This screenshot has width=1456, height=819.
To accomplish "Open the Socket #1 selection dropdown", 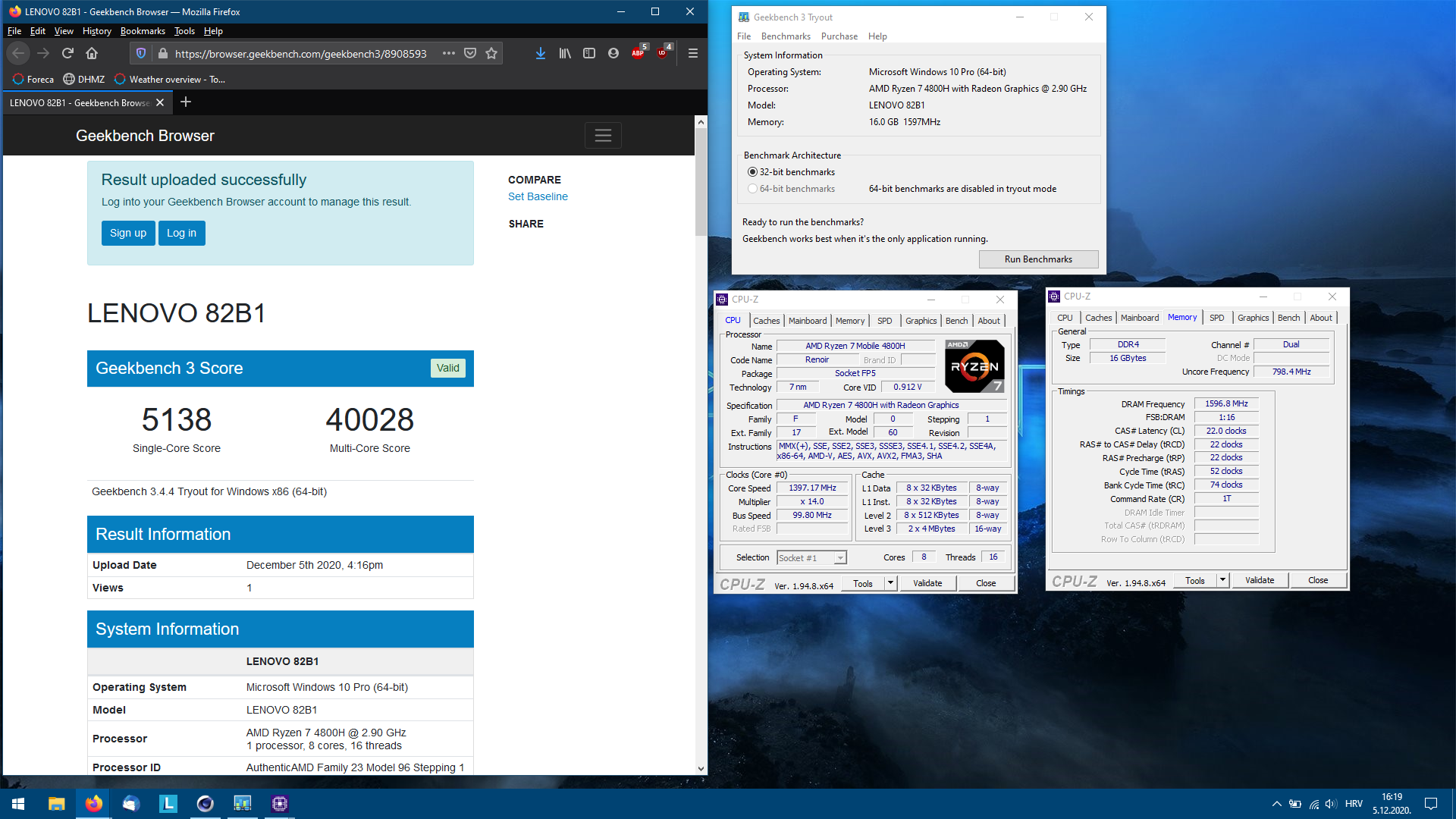I will click(x=812, y=557).
